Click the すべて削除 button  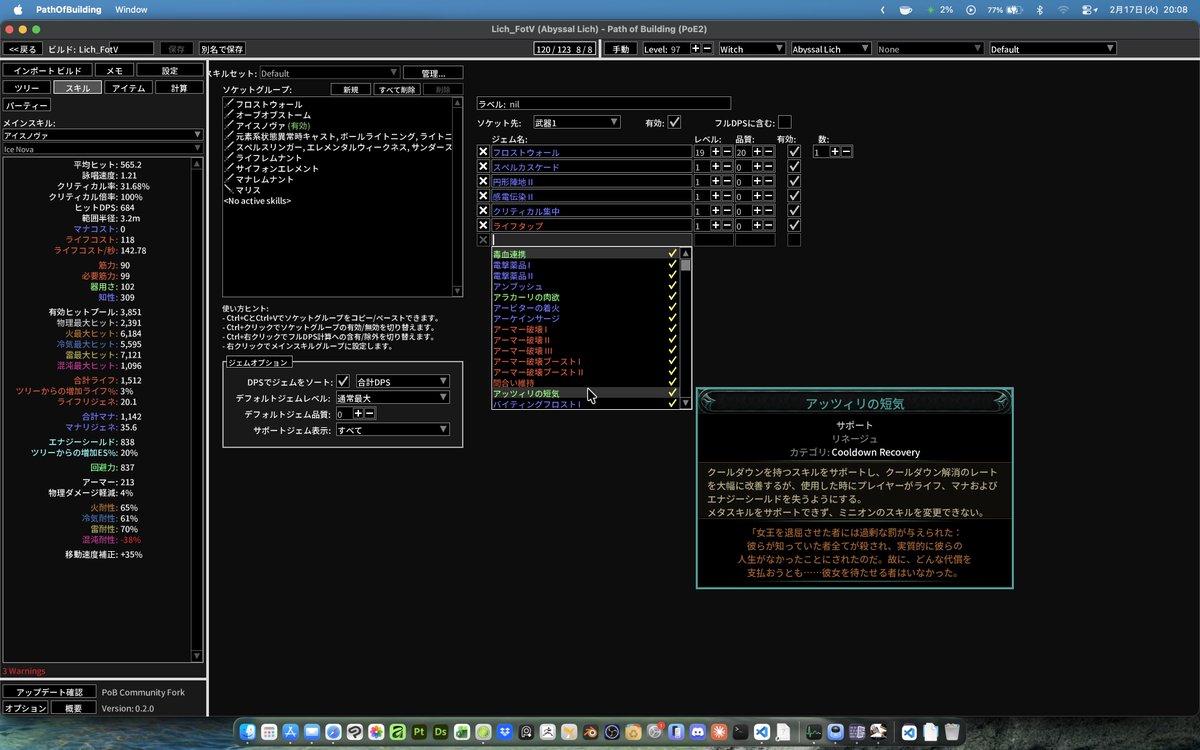pyautogui.click(x=396, y=90)
